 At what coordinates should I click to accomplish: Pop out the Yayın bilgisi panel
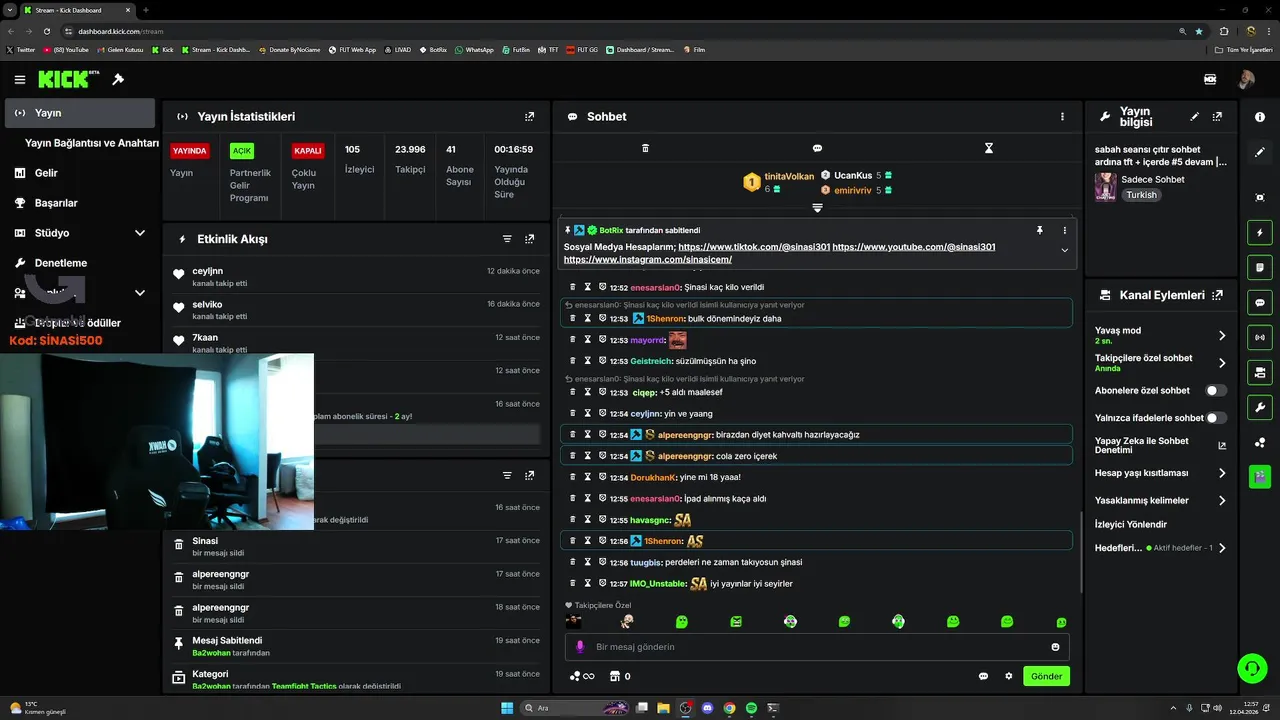click(x=1217, y=117)
